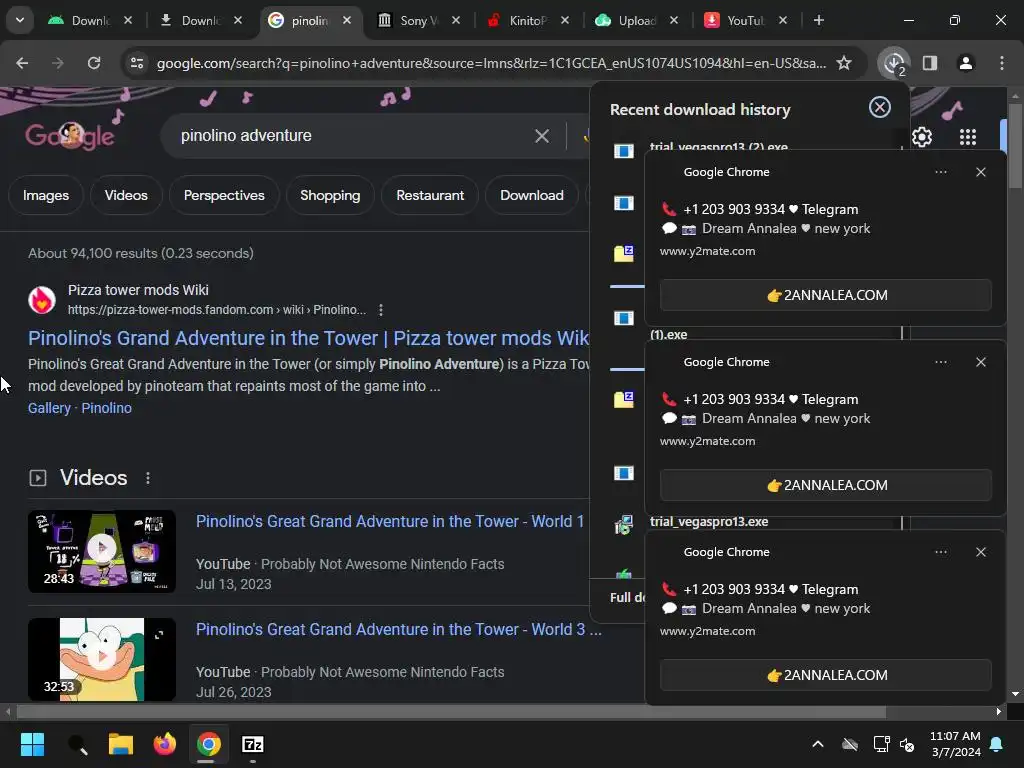Dismiss the third Google Chrome notification
The height and width of the screenshot is (768, 1024).
981,552
